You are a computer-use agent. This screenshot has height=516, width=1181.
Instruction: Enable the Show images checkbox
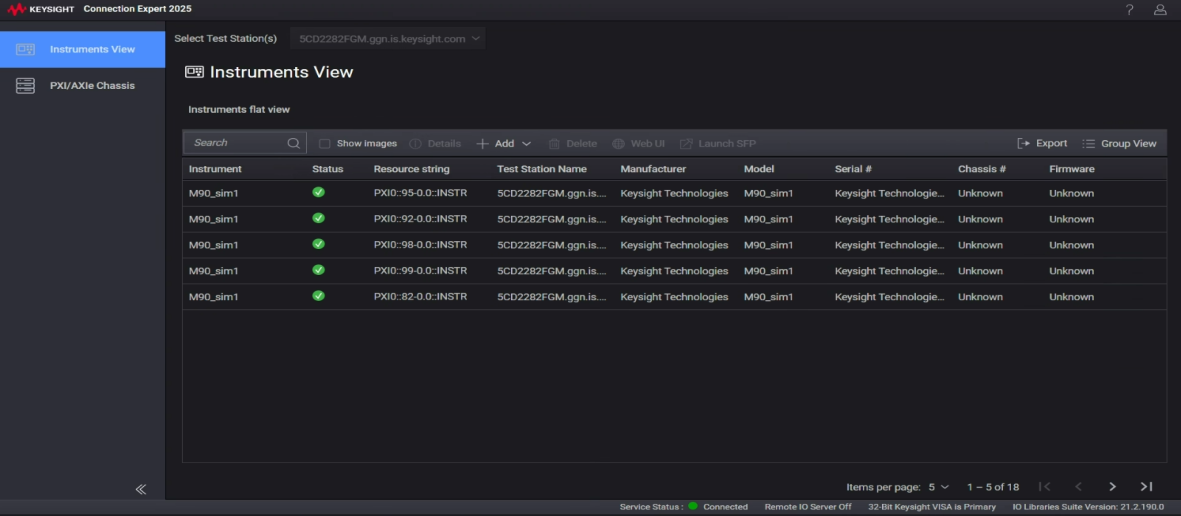[324, 144]
